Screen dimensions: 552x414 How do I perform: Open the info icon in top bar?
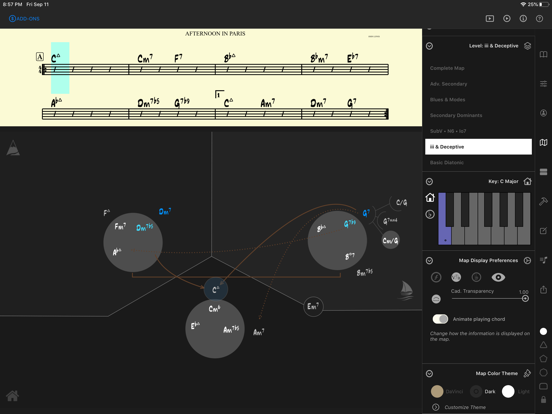523,19
